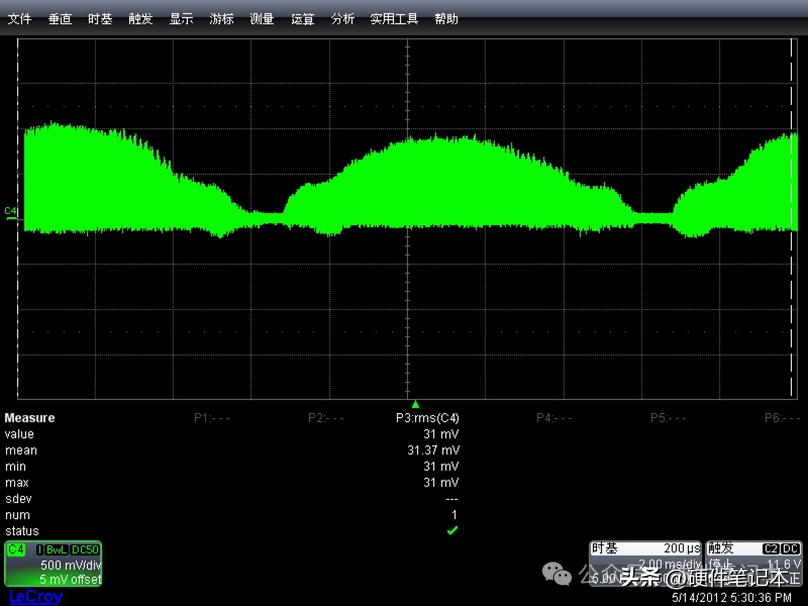This screenshot has height=606, width=808.
Task: Open the 触发 (Trigger) menu
Action: coord(140,19)
